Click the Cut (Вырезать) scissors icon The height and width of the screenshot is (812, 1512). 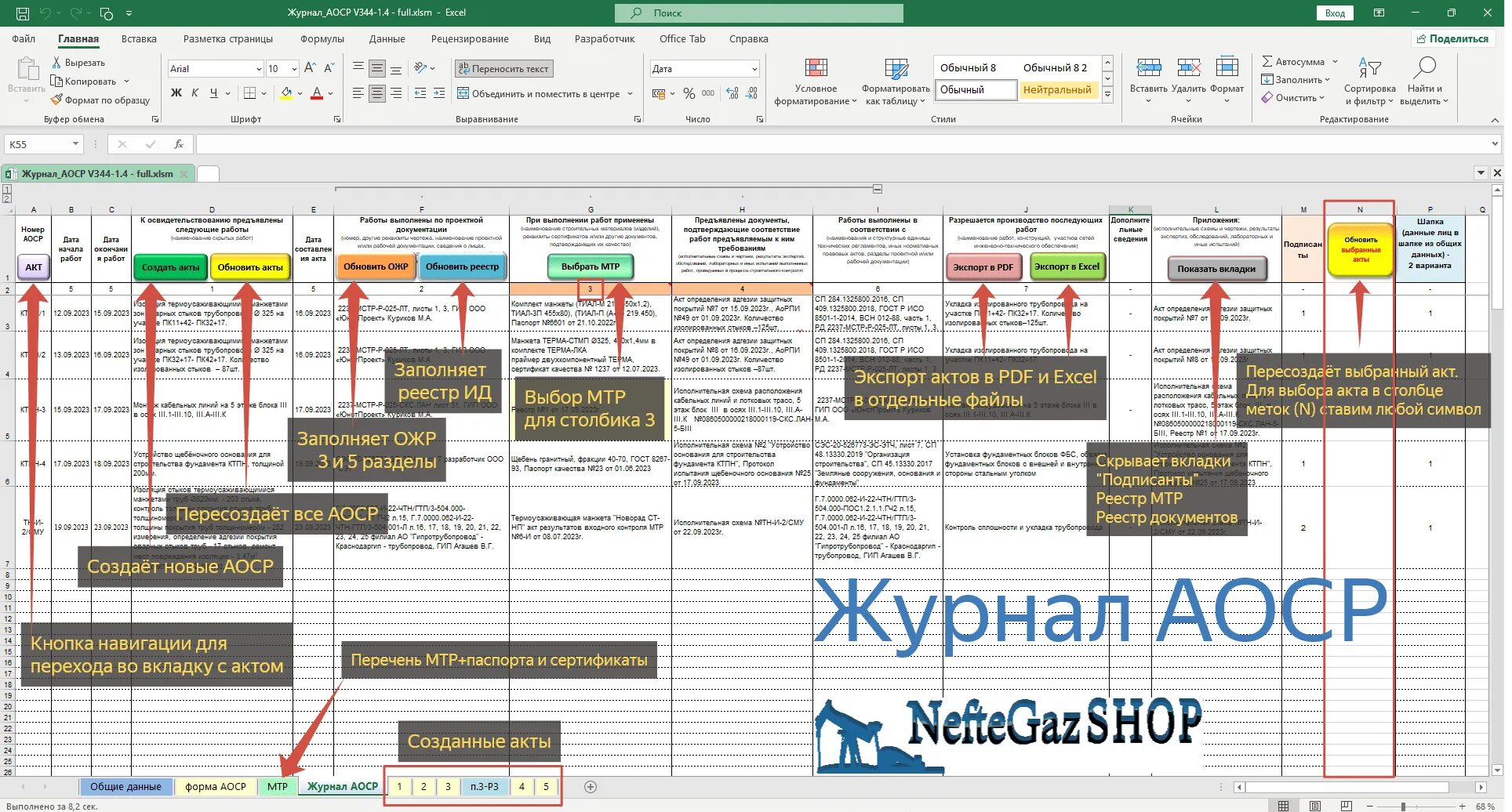[56, 63]
